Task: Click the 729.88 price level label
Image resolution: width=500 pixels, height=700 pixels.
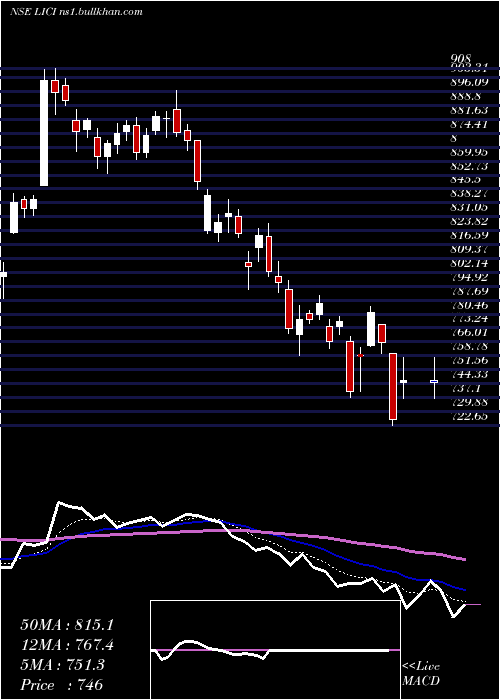Action: point(472,402)
